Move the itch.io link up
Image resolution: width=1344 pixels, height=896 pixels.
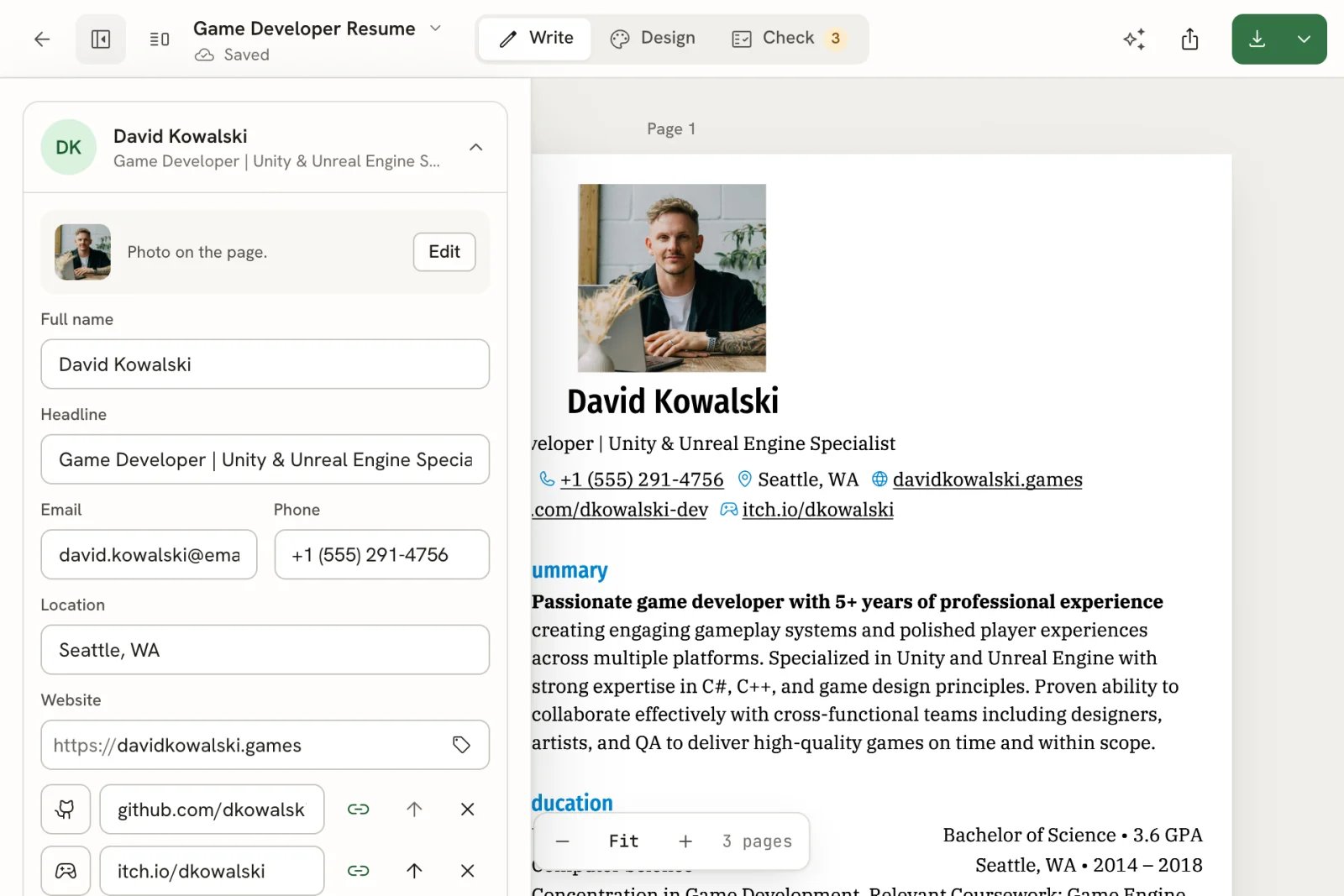pyautogui.click(x=414, y=871)
